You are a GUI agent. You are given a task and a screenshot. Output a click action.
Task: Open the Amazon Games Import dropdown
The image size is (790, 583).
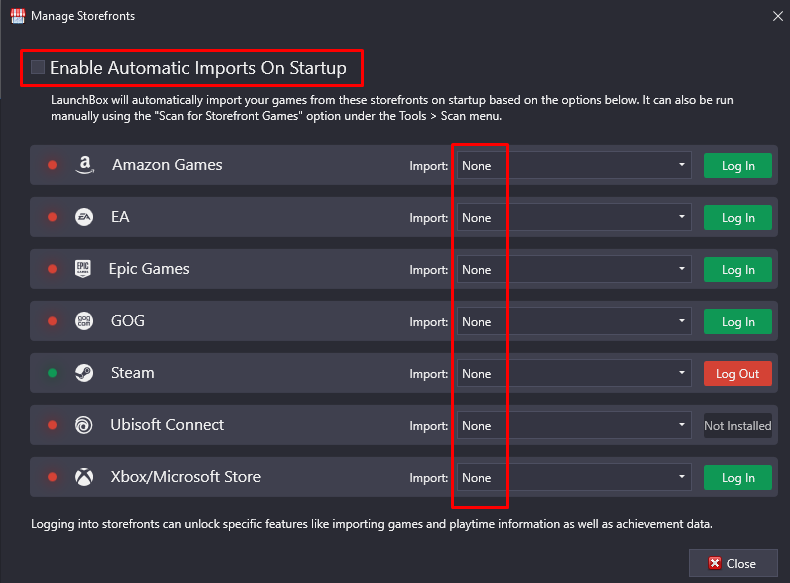pos(574,165)
